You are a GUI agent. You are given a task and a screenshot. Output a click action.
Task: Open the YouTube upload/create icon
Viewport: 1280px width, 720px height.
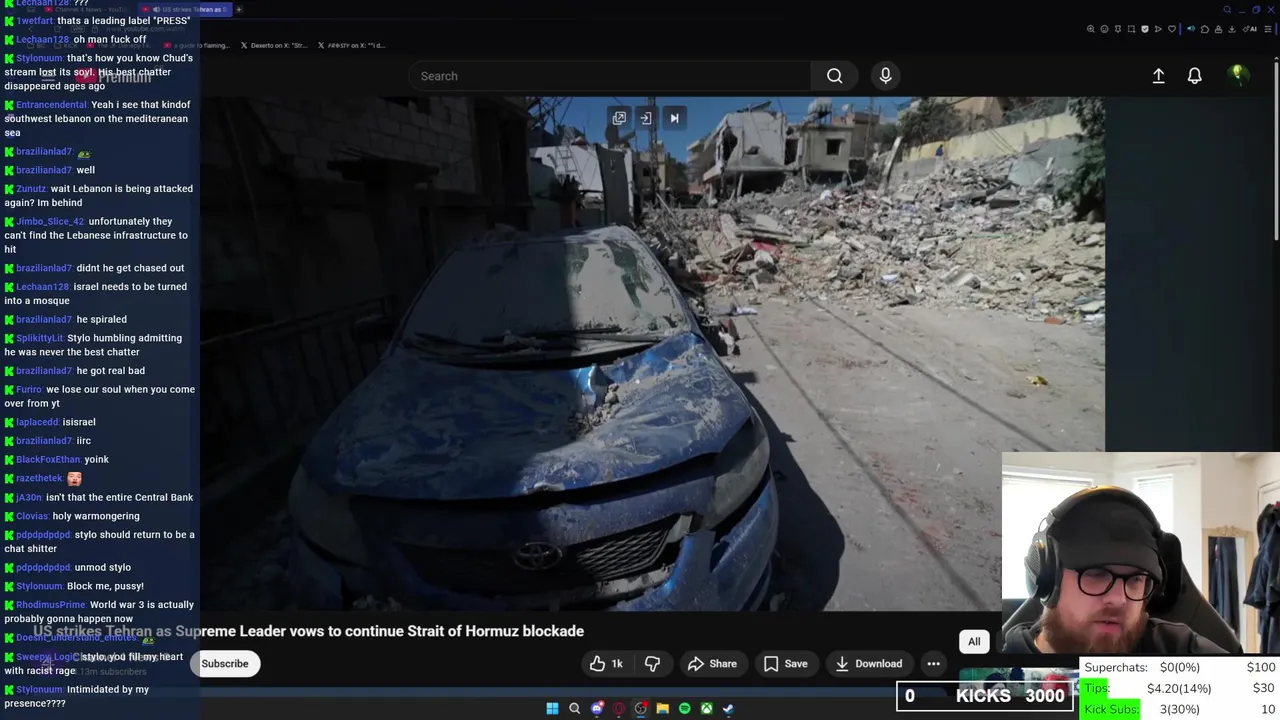click(1158, 76)
